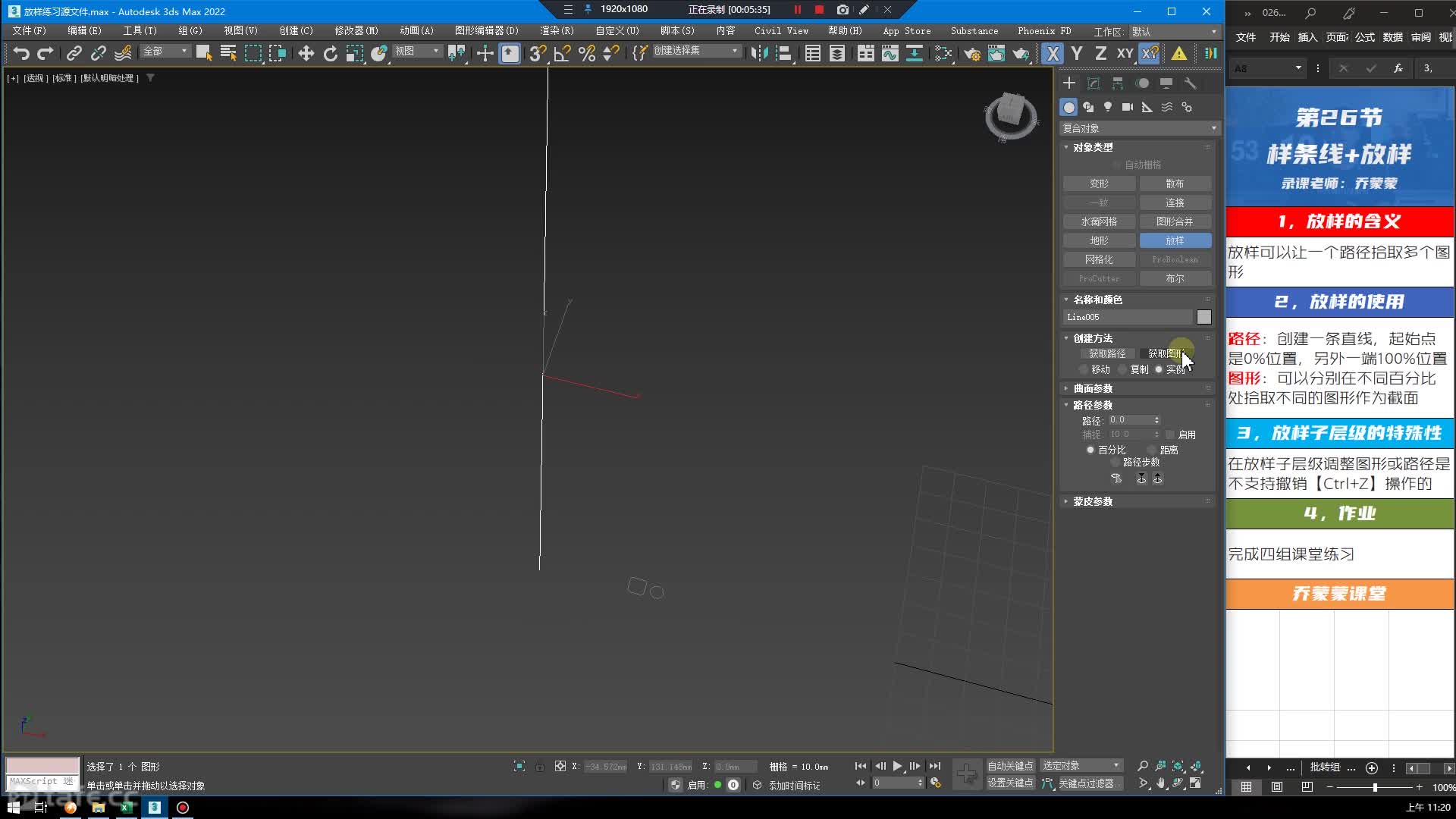Open the Select by Name list icon
Viewport: 1456px width, 819px height.
(227, 53)
